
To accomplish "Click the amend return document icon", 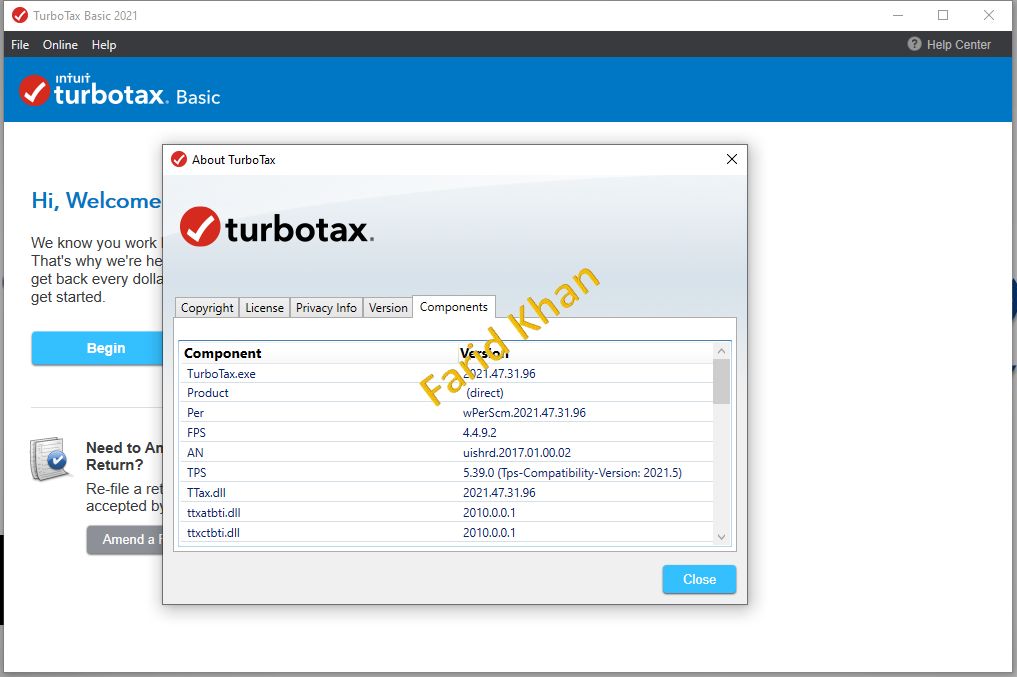I will tap(49, 458).
